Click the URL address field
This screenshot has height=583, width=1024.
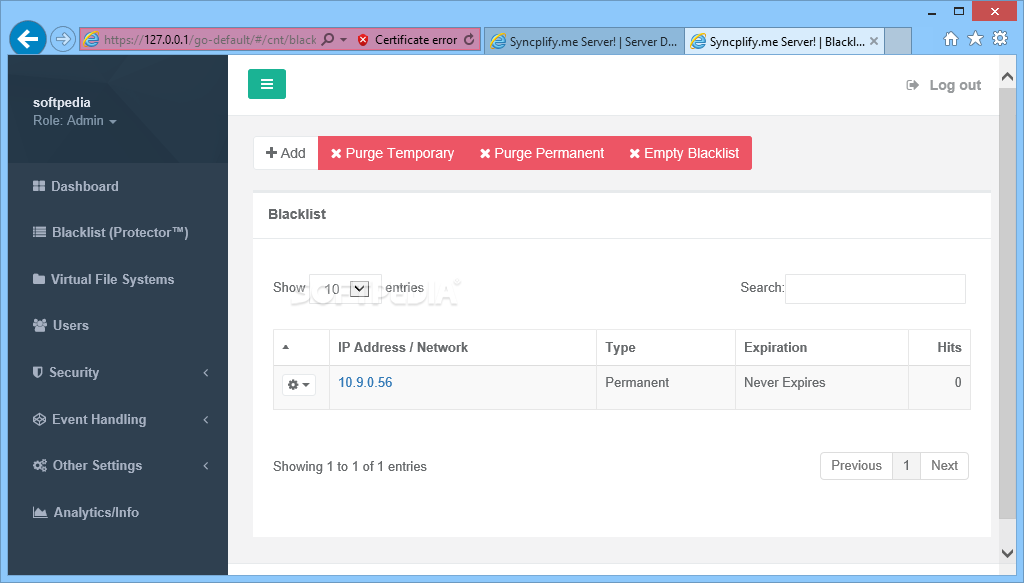[x=210, y=40]
